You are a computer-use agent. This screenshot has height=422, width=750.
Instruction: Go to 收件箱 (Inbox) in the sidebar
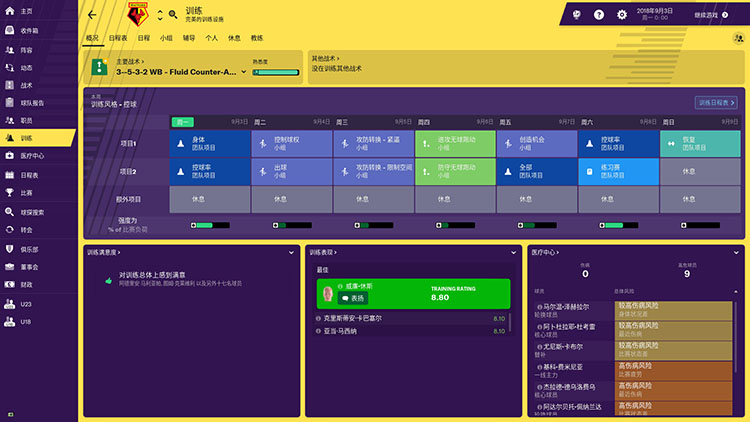[x=29, y=30]
